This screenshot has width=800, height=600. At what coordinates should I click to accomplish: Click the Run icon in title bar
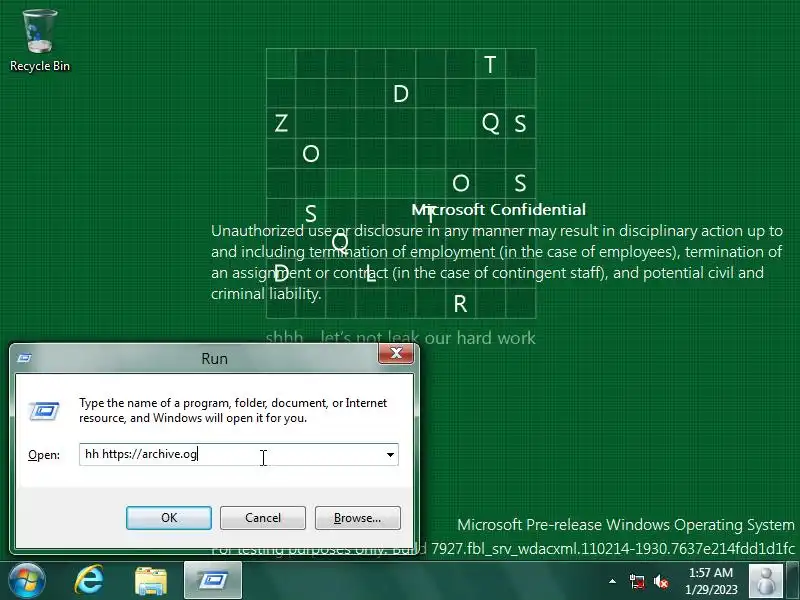pos(24,358)
